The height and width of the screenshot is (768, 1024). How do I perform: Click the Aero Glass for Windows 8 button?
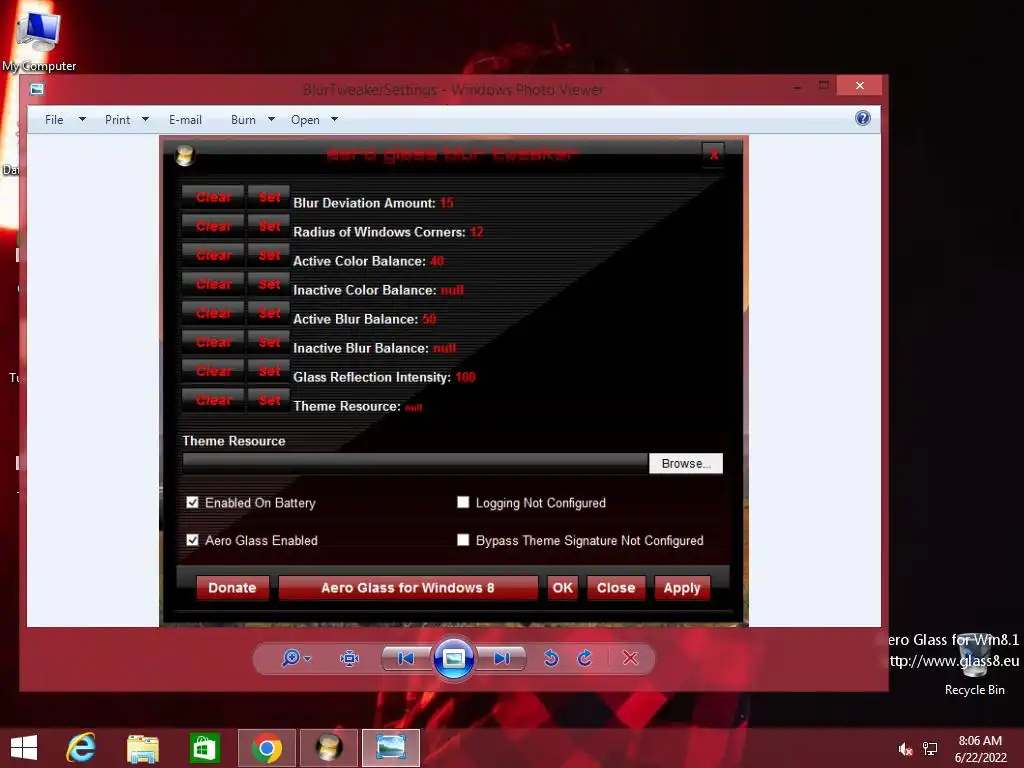(408, 588)
